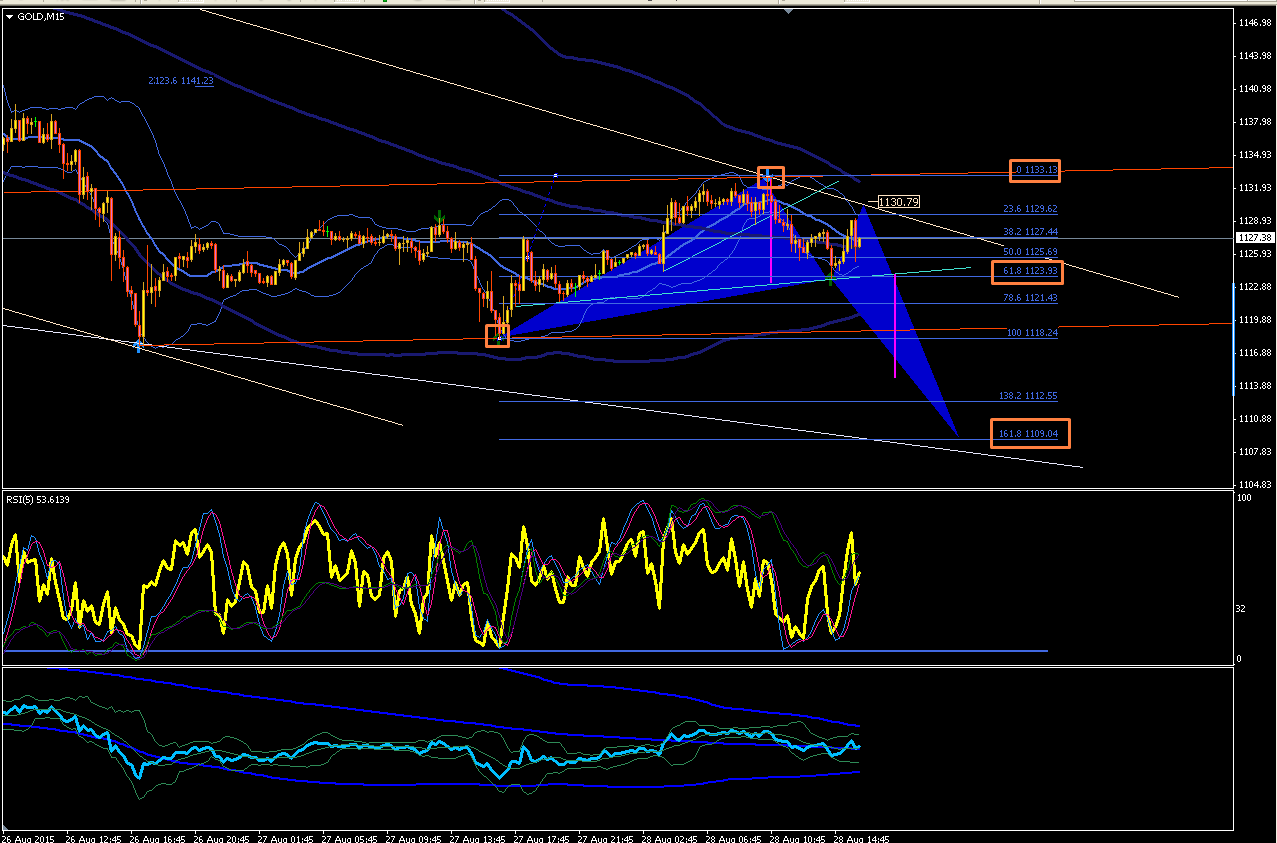Image resolution: width=1277 pixels, height=843 pixels.
Task: Select the green arrow marker above 27 Aug 09:45 candles
Action: point(438,216)
